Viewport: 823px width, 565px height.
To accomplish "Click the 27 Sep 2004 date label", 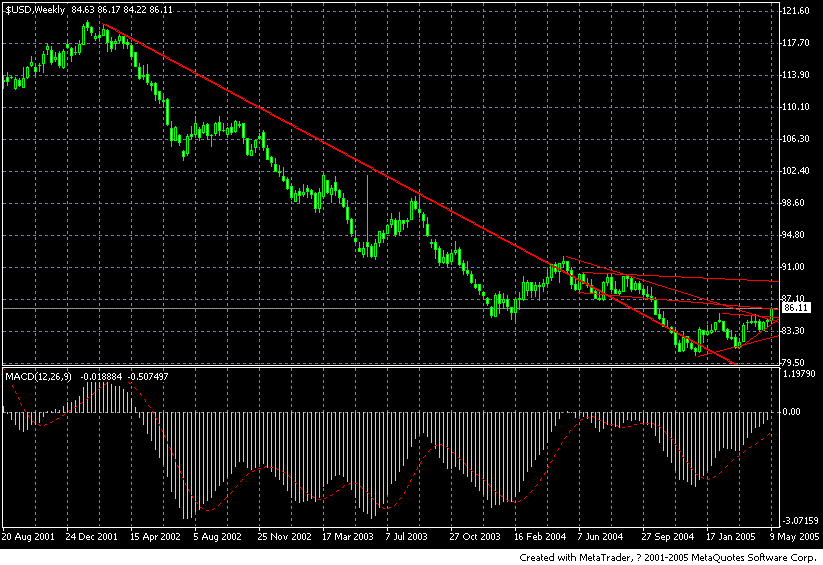I will [x=668, y=537].
